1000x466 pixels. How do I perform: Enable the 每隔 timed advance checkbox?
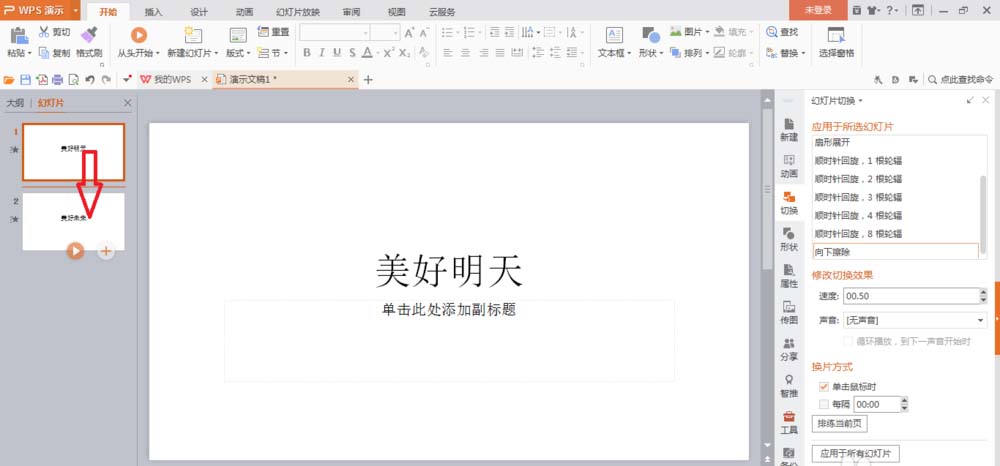pos(823,404)
